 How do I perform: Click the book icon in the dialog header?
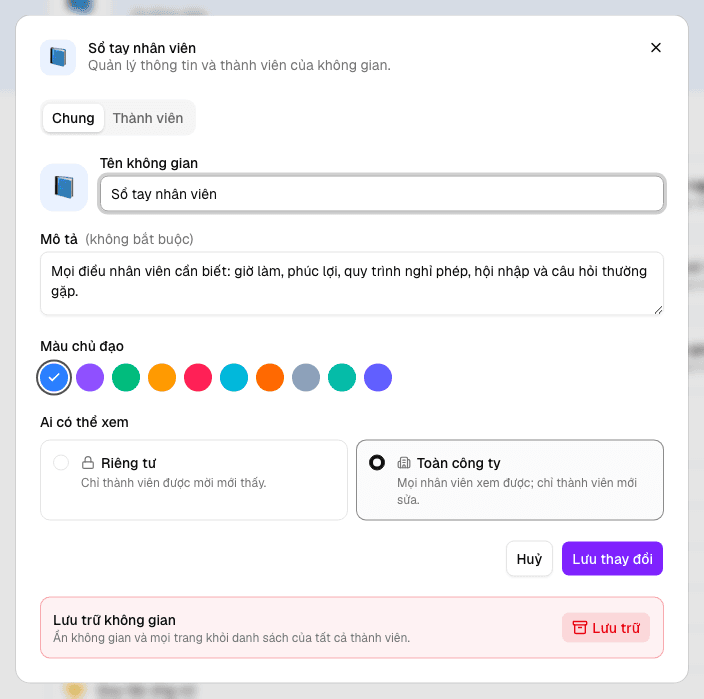point(58,57)
